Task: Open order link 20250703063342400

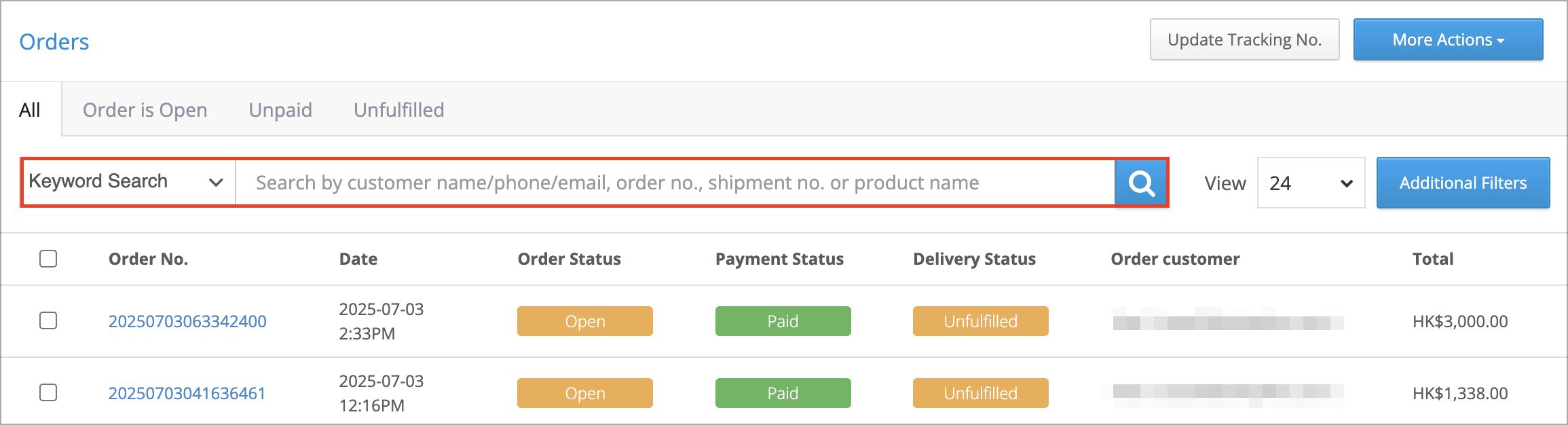Action: click(x=187, y=321)
